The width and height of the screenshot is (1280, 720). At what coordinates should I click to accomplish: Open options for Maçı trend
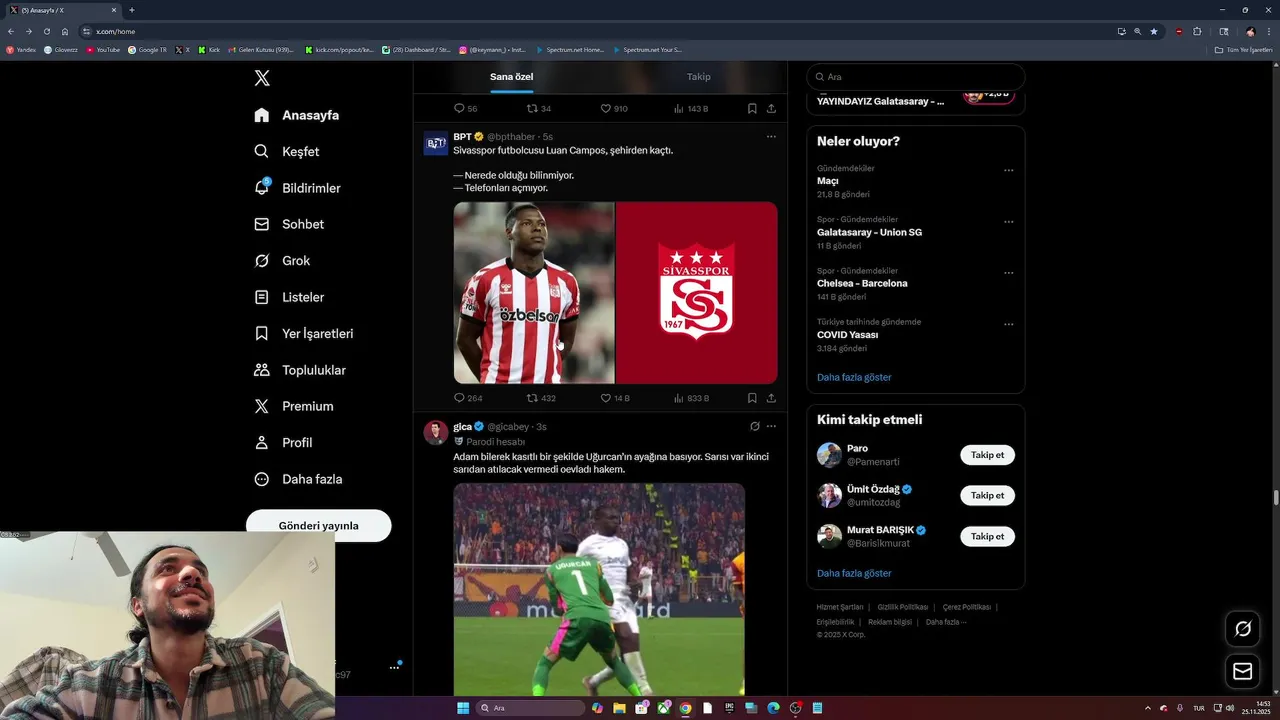click(x=1009, y=170)
